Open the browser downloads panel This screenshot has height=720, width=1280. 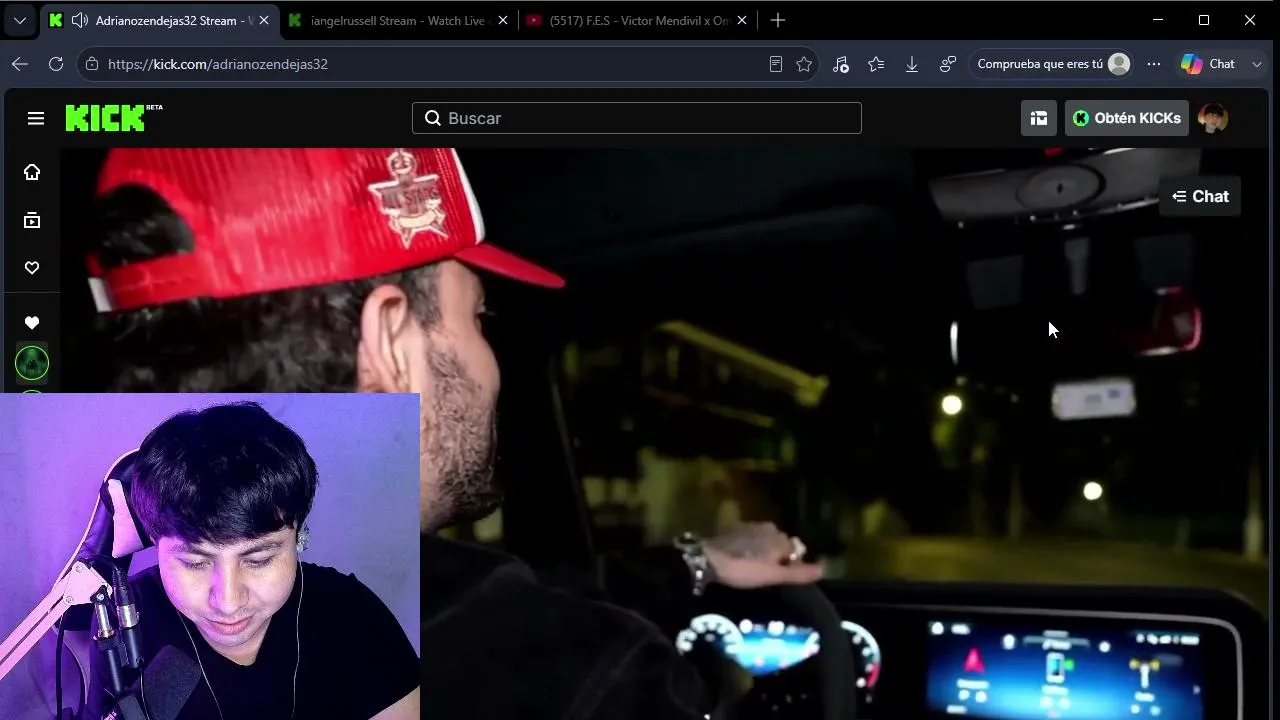coord(912,64)
